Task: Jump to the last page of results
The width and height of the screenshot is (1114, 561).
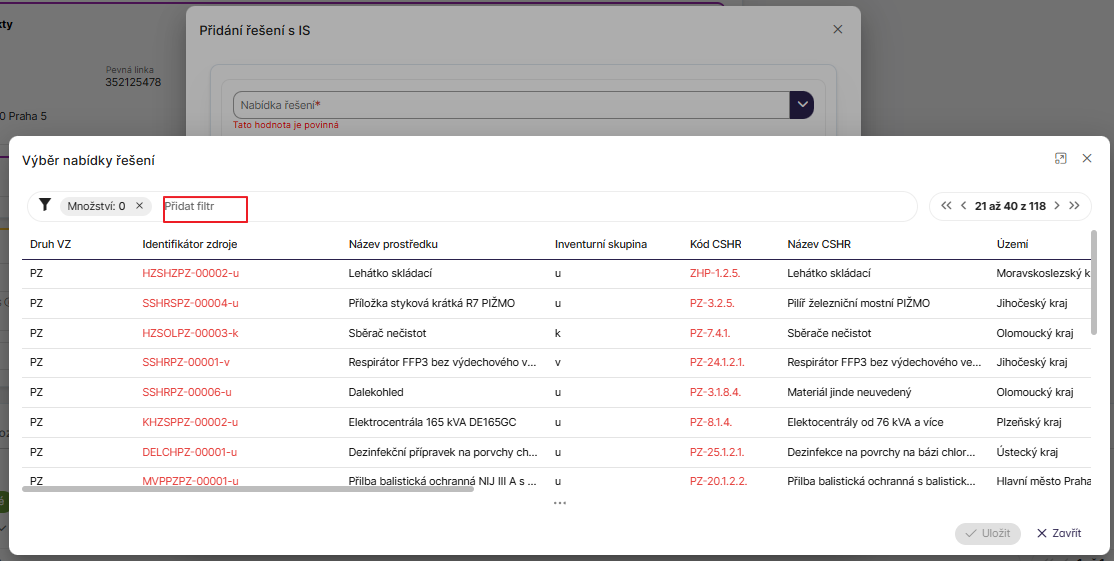Action: pos(1074,206)
